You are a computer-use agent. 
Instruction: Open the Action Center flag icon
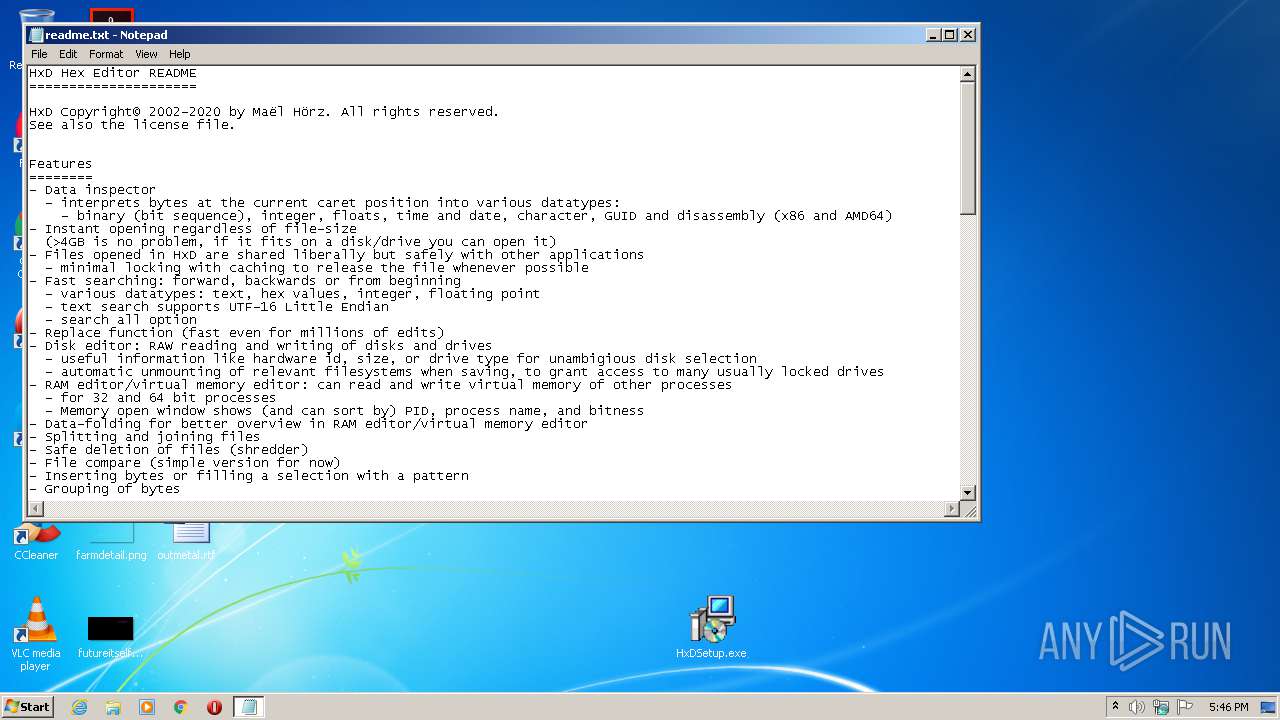tap(1185, 707)
